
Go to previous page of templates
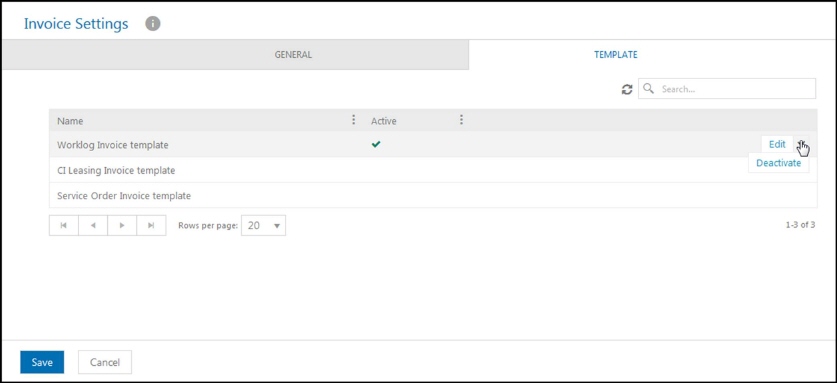coord(93,225)
